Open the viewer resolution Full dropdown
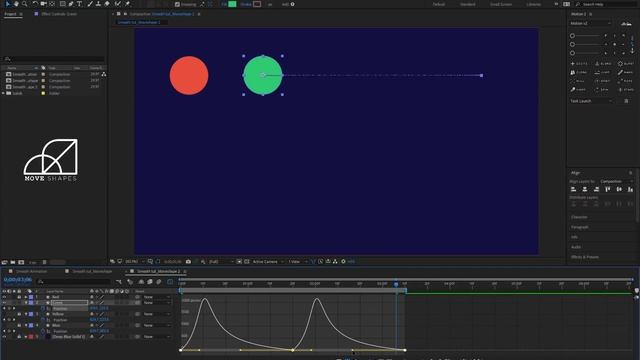The width and height of the screenshot is (640, 360). point(221,261)
